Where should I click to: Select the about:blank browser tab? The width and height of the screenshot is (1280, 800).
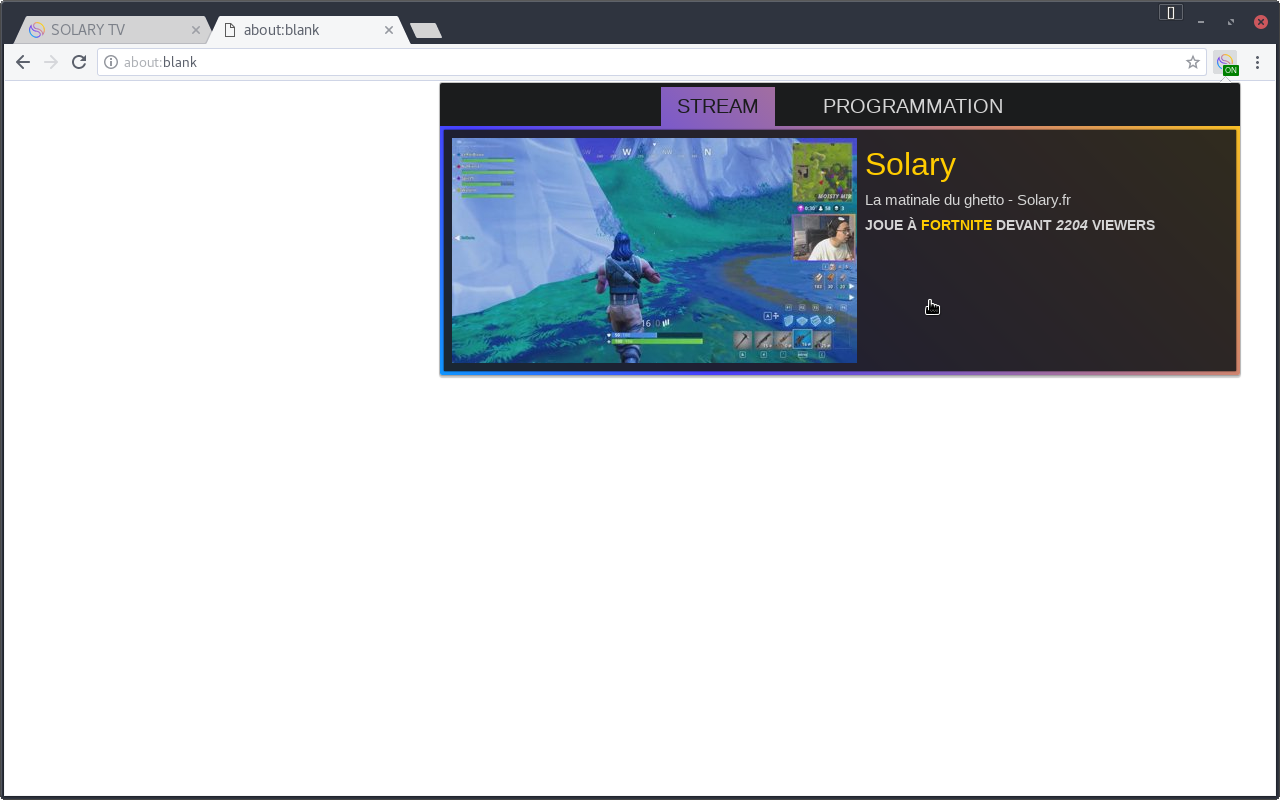coord(306,30)
